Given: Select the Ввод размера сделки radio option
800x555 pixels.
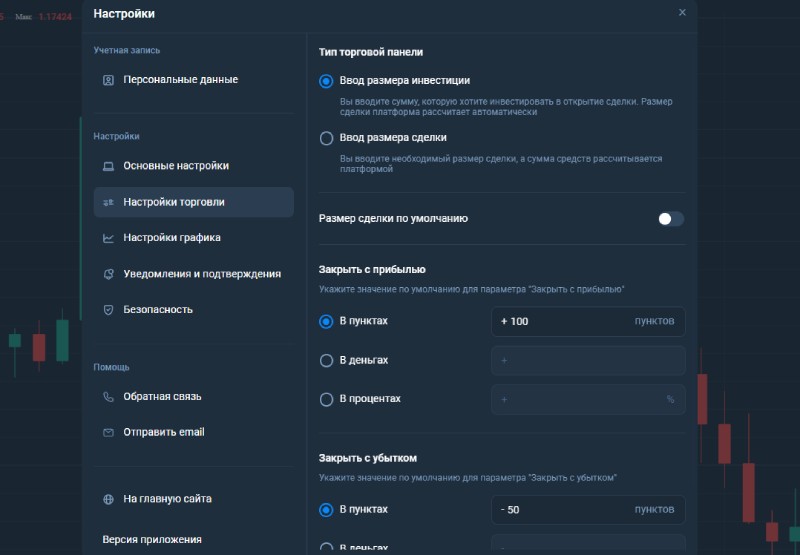Looking at the screenshot, I should coord(326,138).
